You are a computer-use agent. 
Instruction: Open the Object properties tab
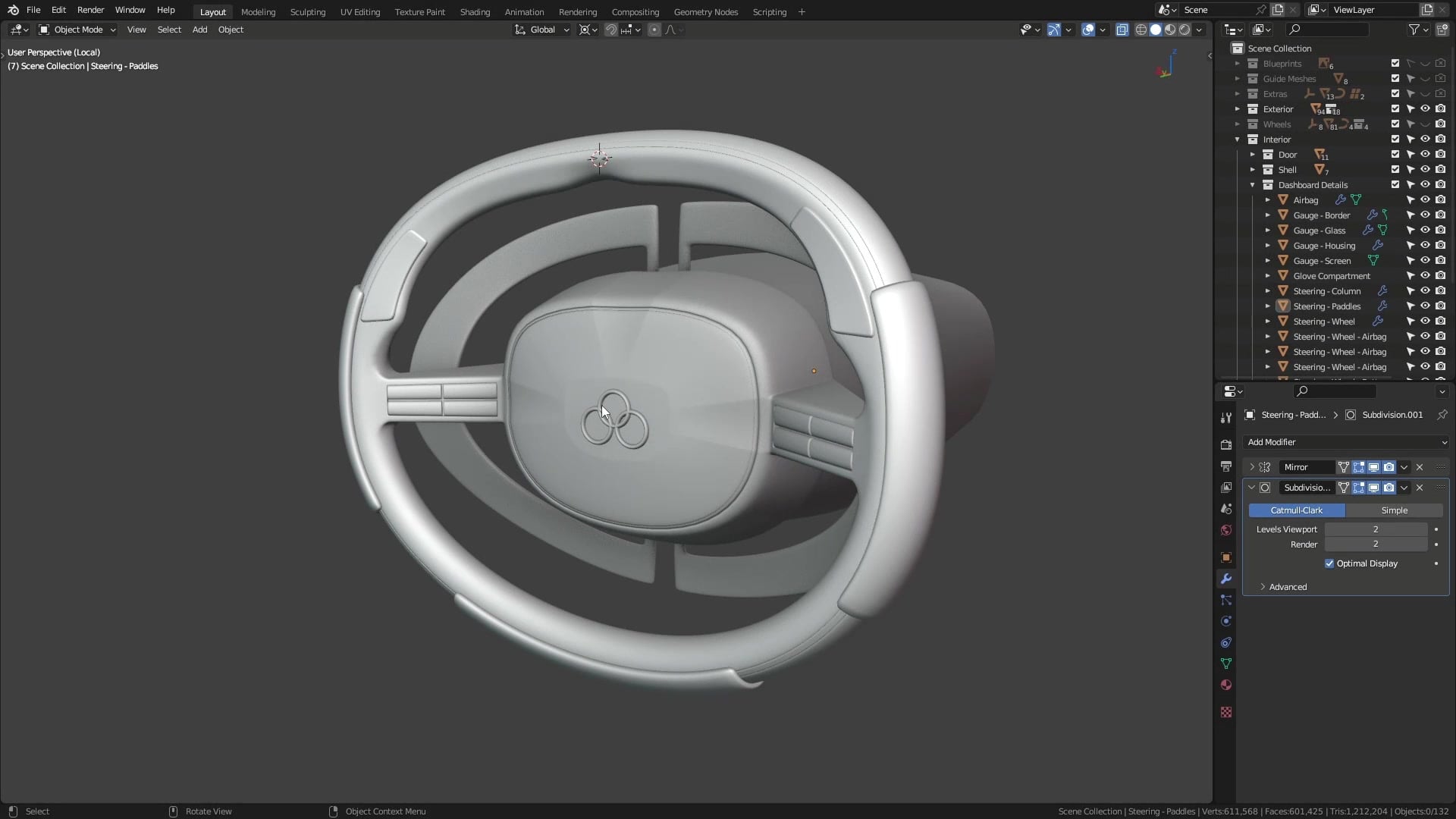click(x=1226, y=557)
